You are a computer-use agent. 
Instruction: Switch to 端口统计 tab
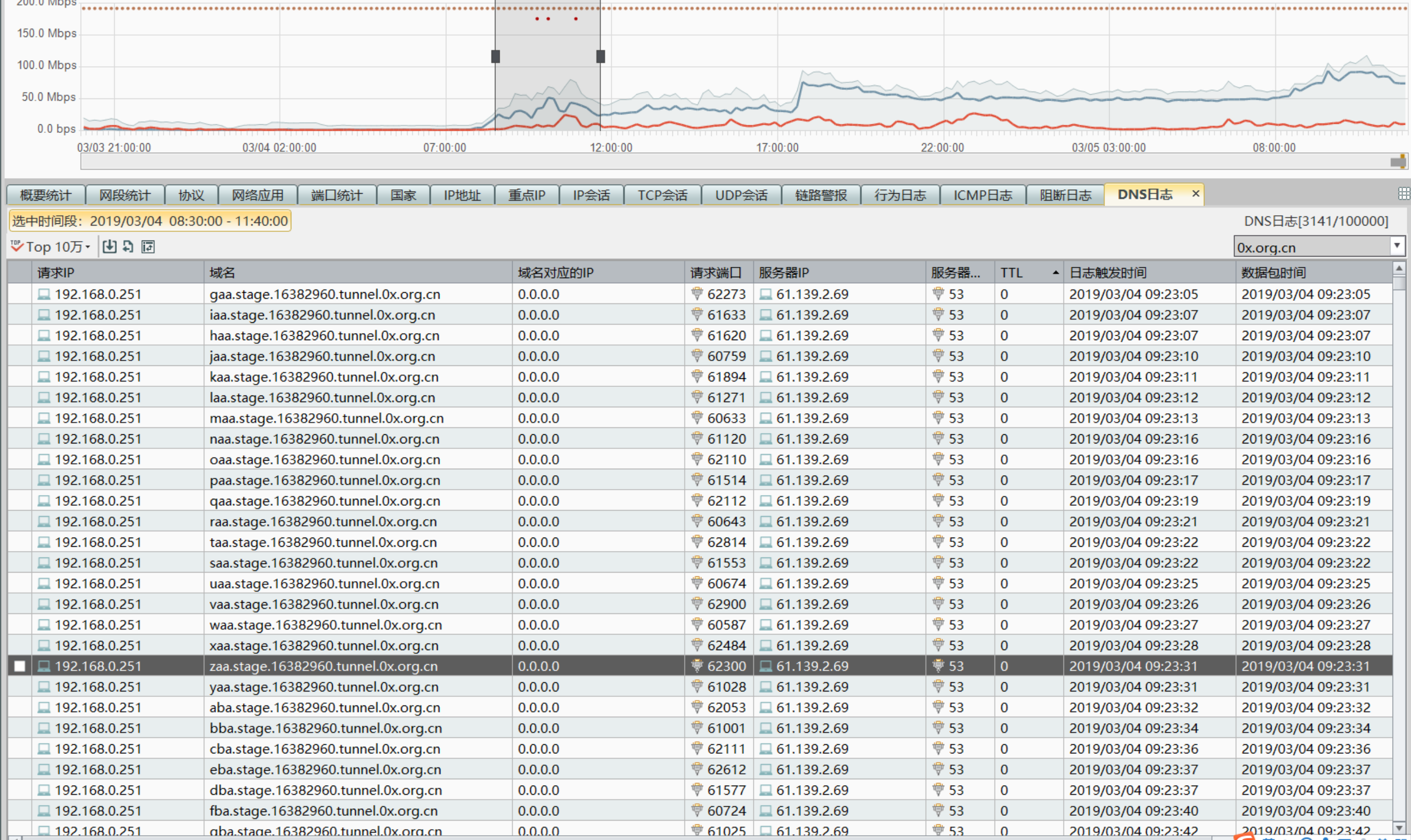[337, 195]
